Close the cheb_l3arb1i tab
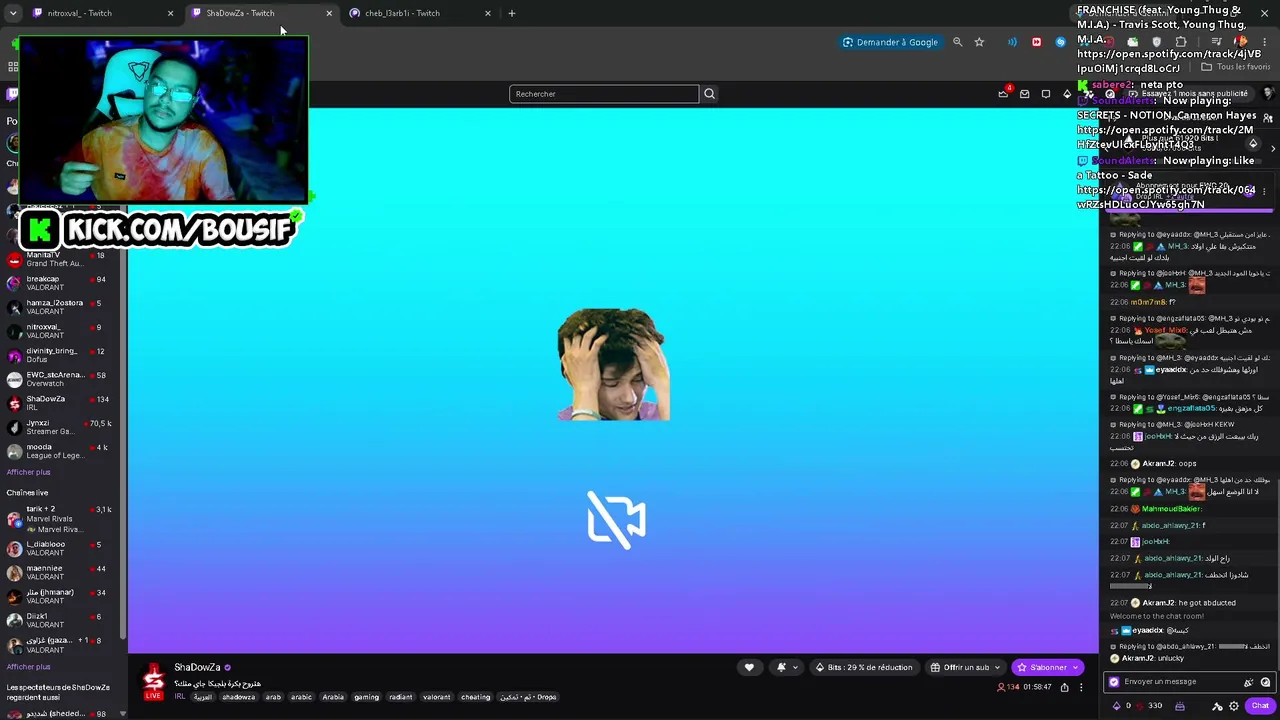The height and width of the screenshot is (720, 1280). click(488, 13)
